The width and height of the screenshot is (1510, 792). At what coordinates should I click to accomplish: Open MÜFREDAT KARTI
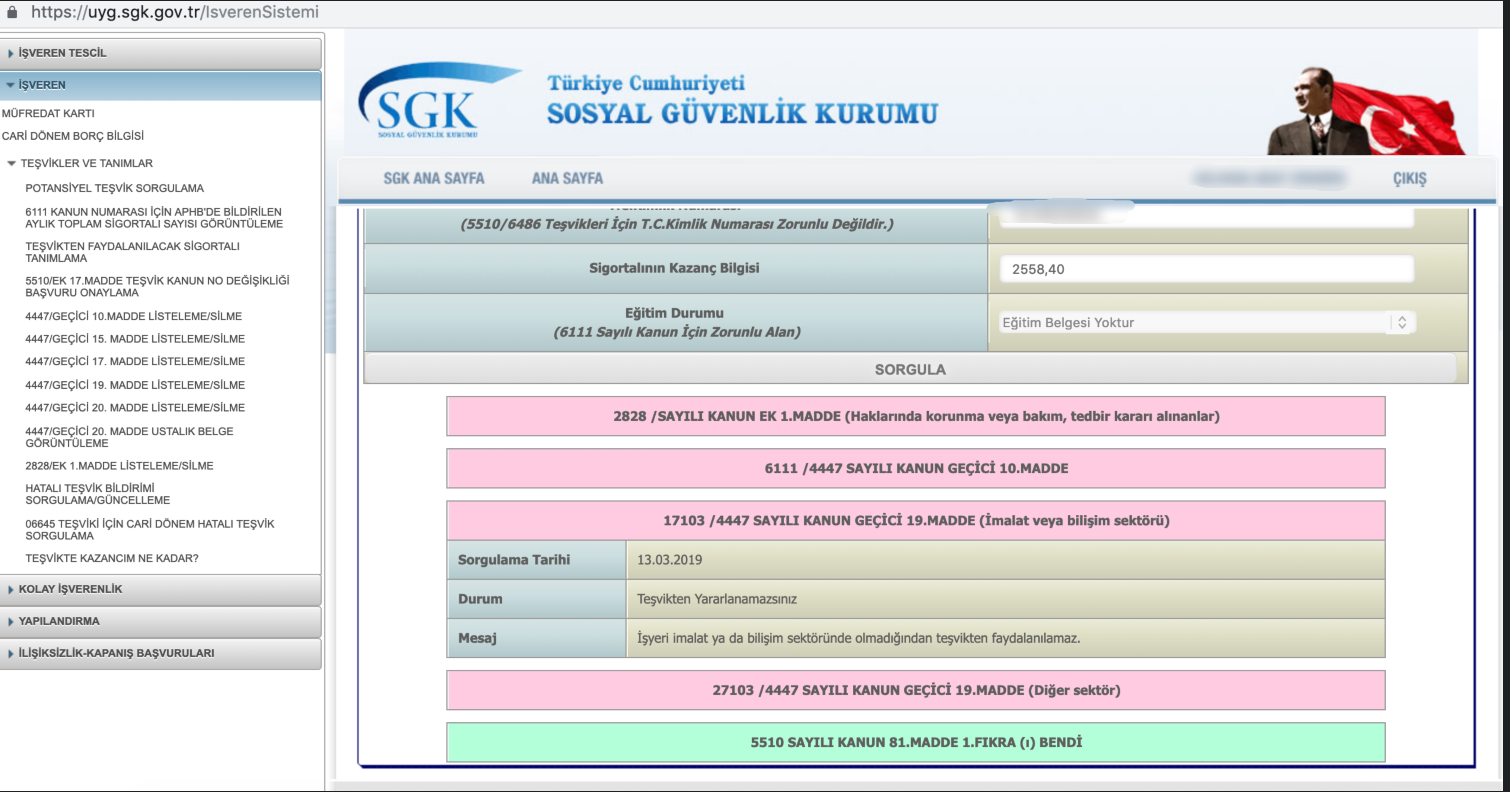[48, 114]
